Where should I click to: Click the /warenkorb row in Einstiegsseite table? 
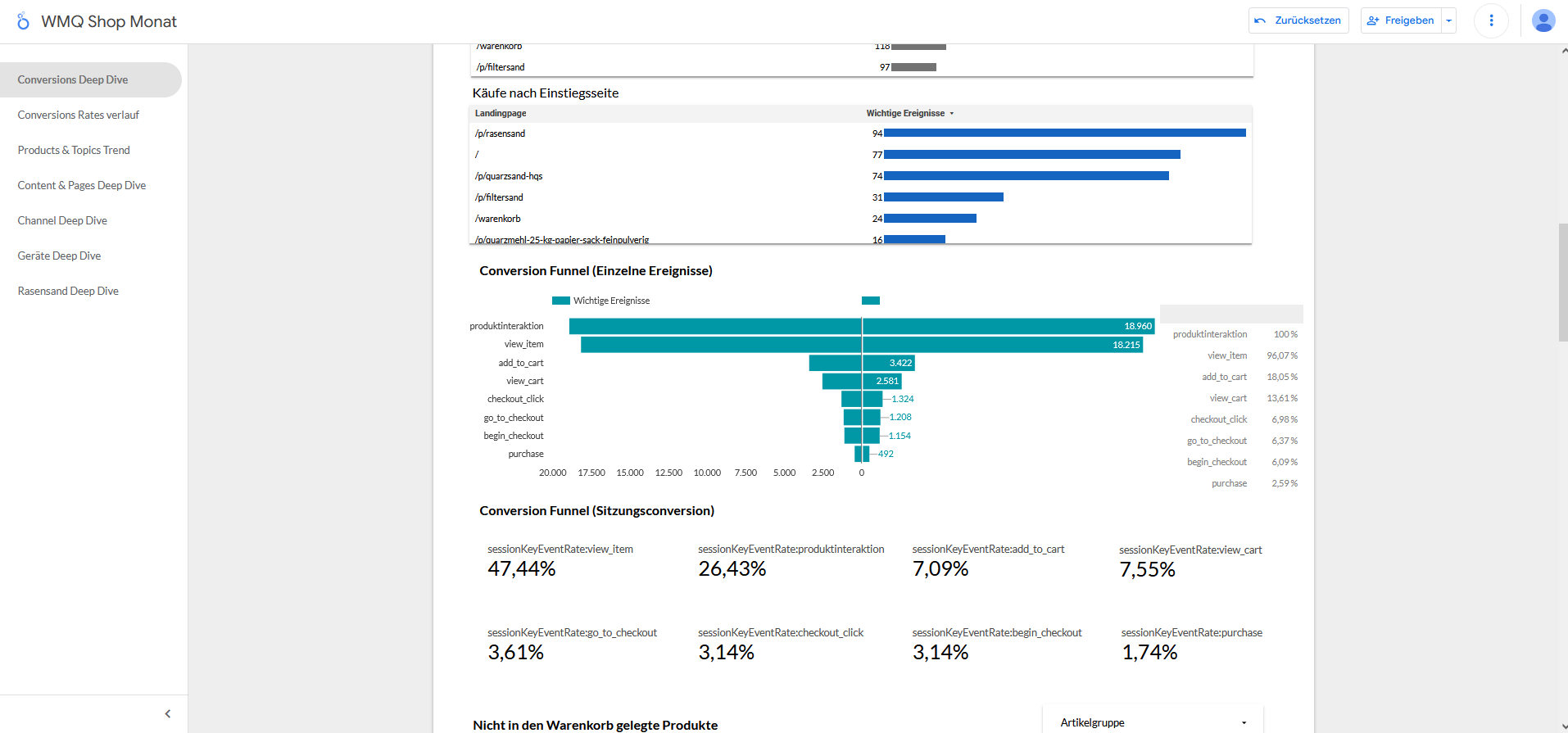[x=860, y=219]
